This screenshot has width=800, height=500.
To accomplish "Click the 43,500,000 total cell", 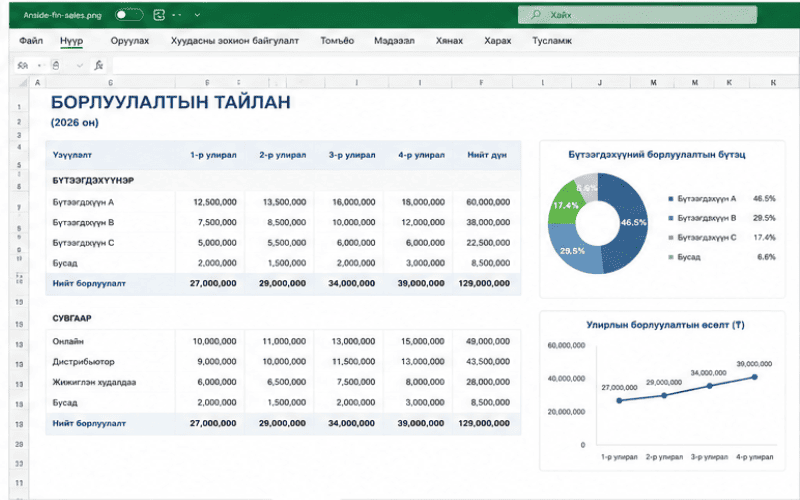I will (x=488, y=362).
